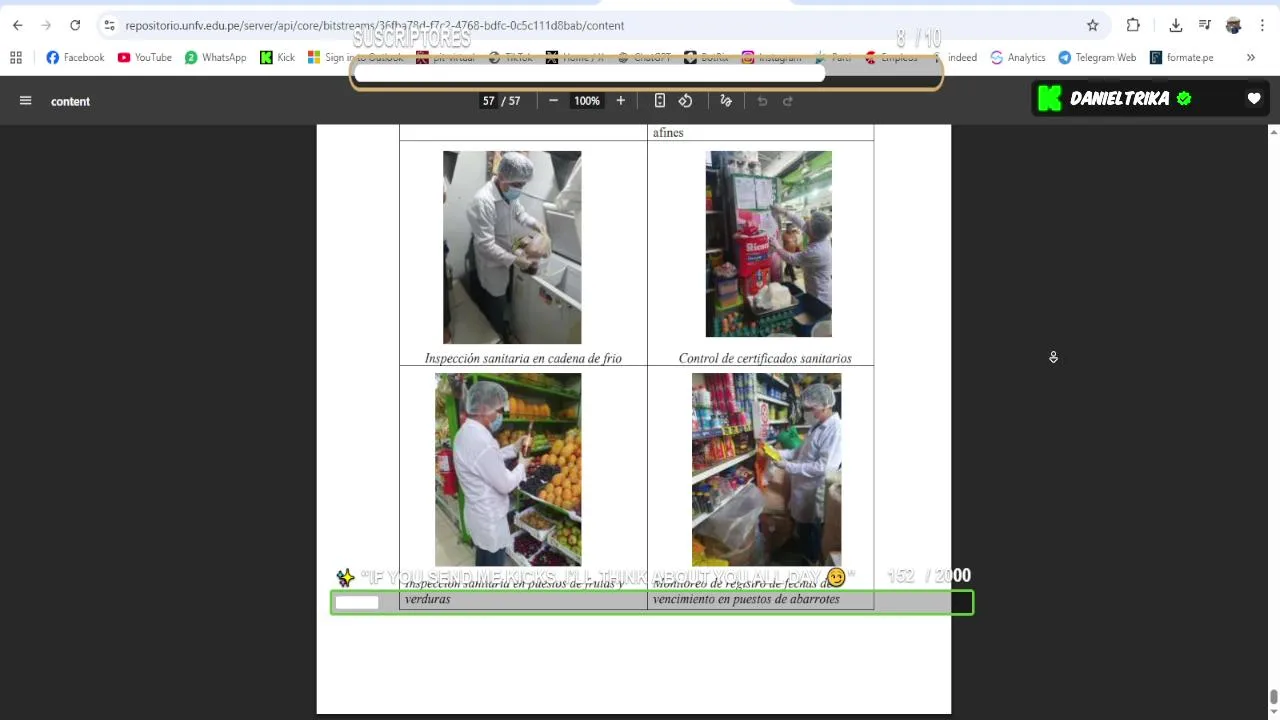Click the fruit stall inspection photo

[x=508, y=469]
